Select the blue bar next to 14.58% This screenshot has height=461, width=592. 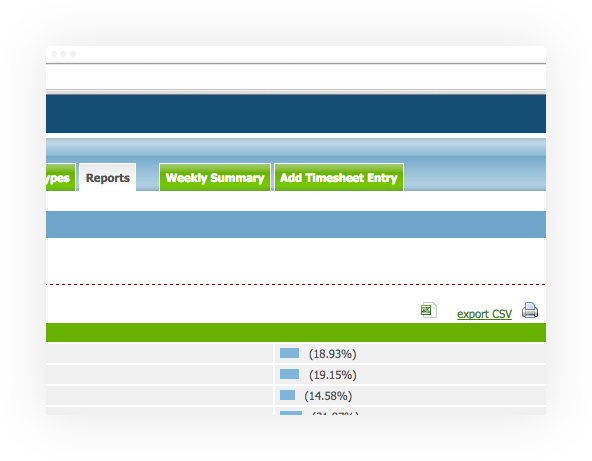click(x=287, y=395)
